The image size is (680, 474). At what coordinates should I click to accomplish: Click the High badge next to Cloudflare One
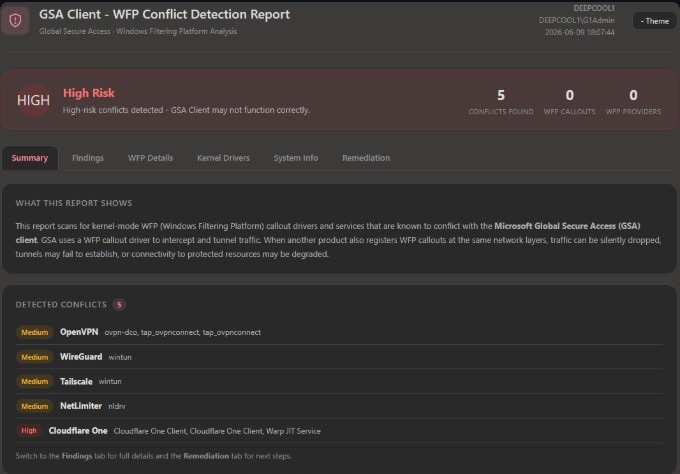pos(29,431)
